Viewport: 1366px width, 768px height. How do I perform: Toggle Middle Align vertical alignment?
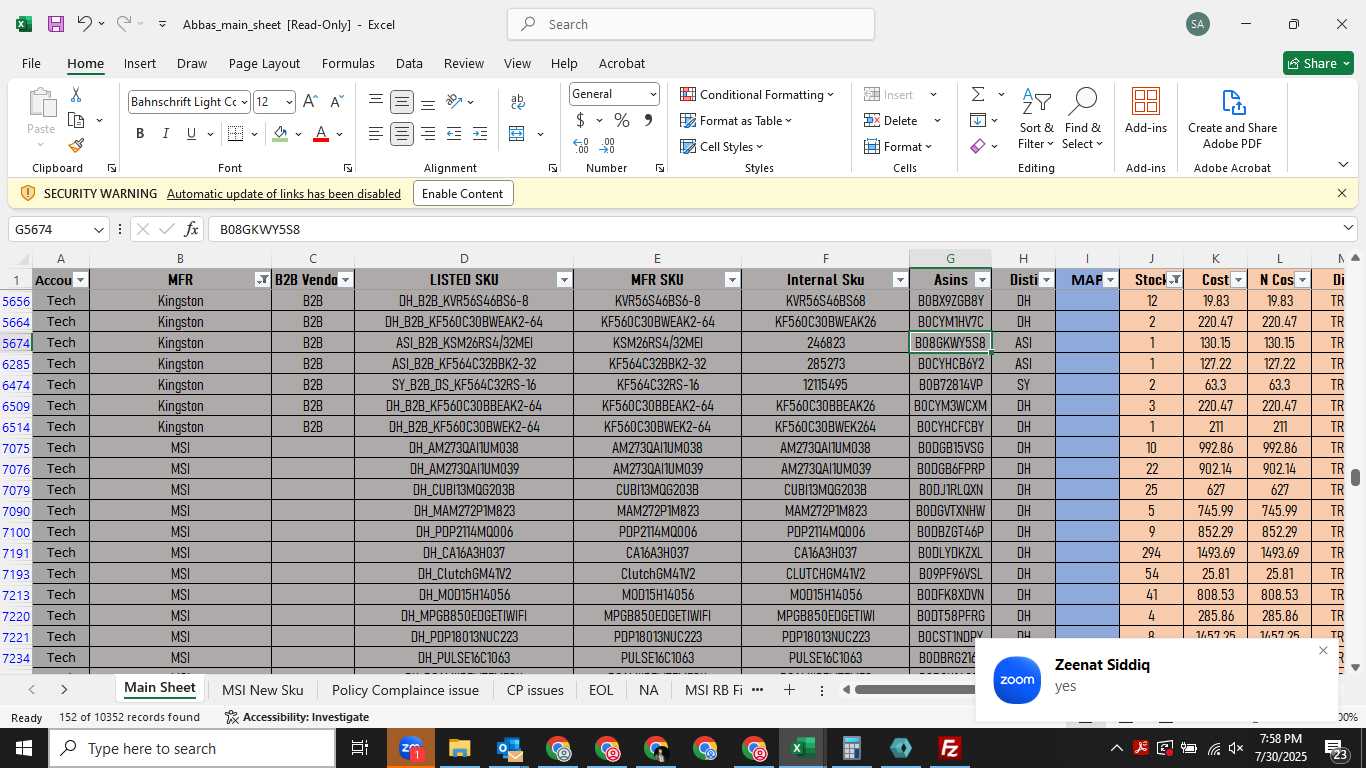(x=402, y=101)
